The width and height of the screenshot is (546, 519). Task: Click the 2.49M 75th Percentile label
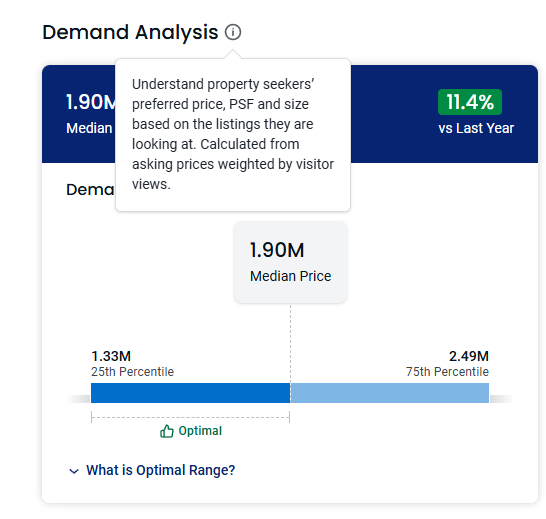pos(447,364)
